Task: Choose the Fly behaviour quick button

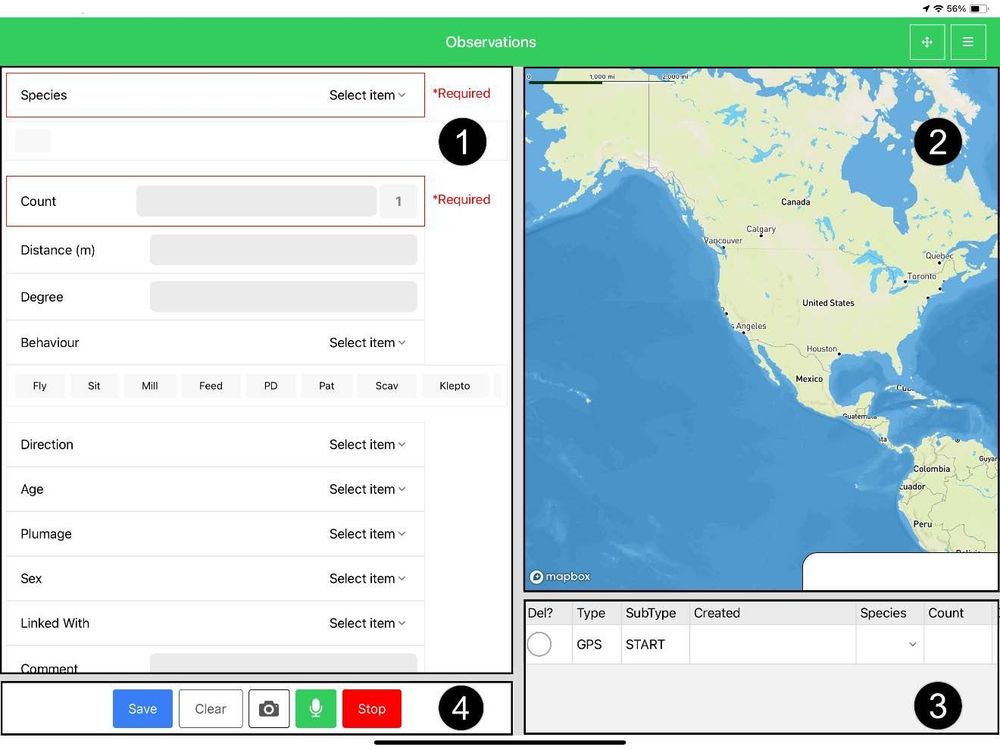Action: pos(40,386)
